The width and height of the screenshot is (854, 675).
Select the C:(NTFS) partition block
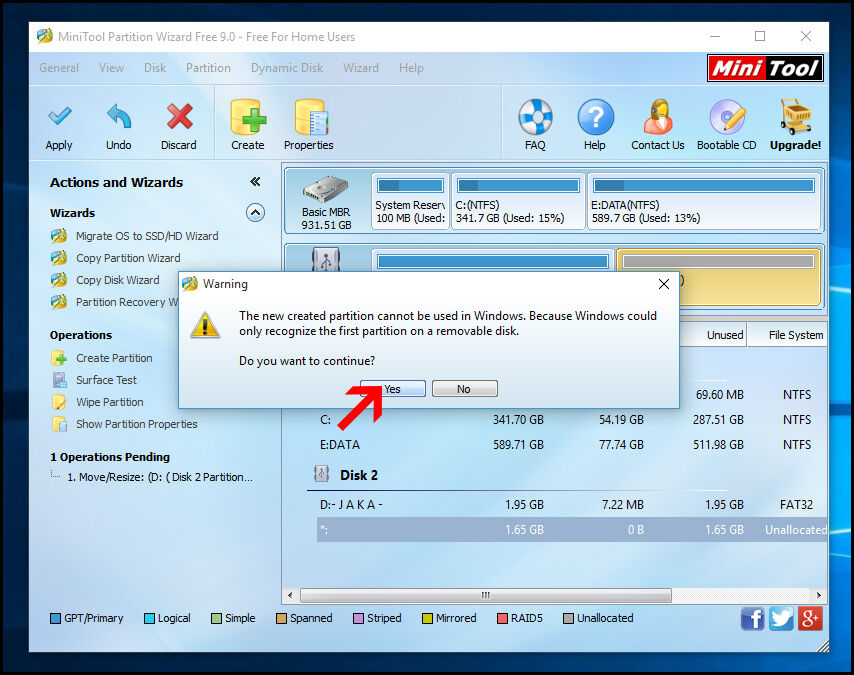[x=518, y=202]
